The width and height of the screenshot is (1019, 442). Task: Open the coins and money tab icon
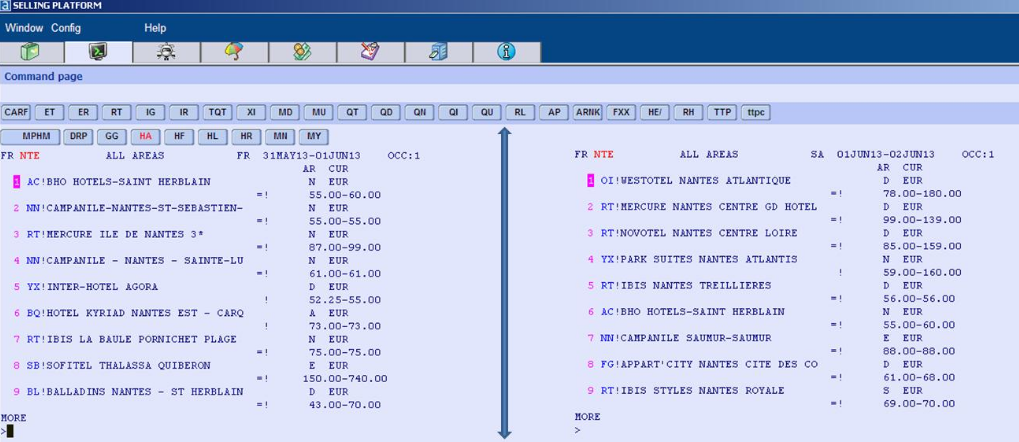coord(302,52)
